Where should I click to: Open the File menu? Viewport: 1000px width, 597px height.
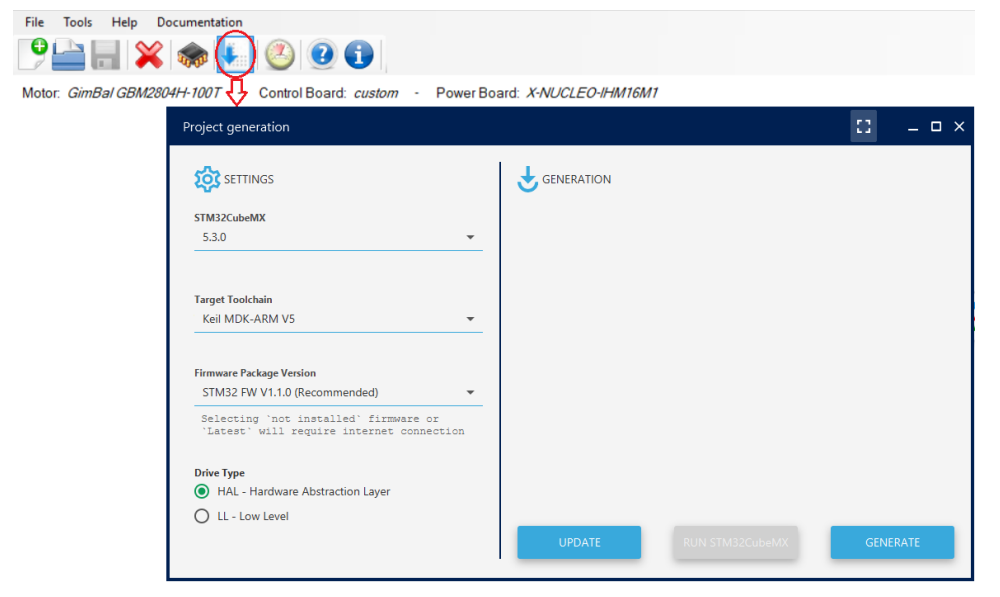click(x=34, y=22)
